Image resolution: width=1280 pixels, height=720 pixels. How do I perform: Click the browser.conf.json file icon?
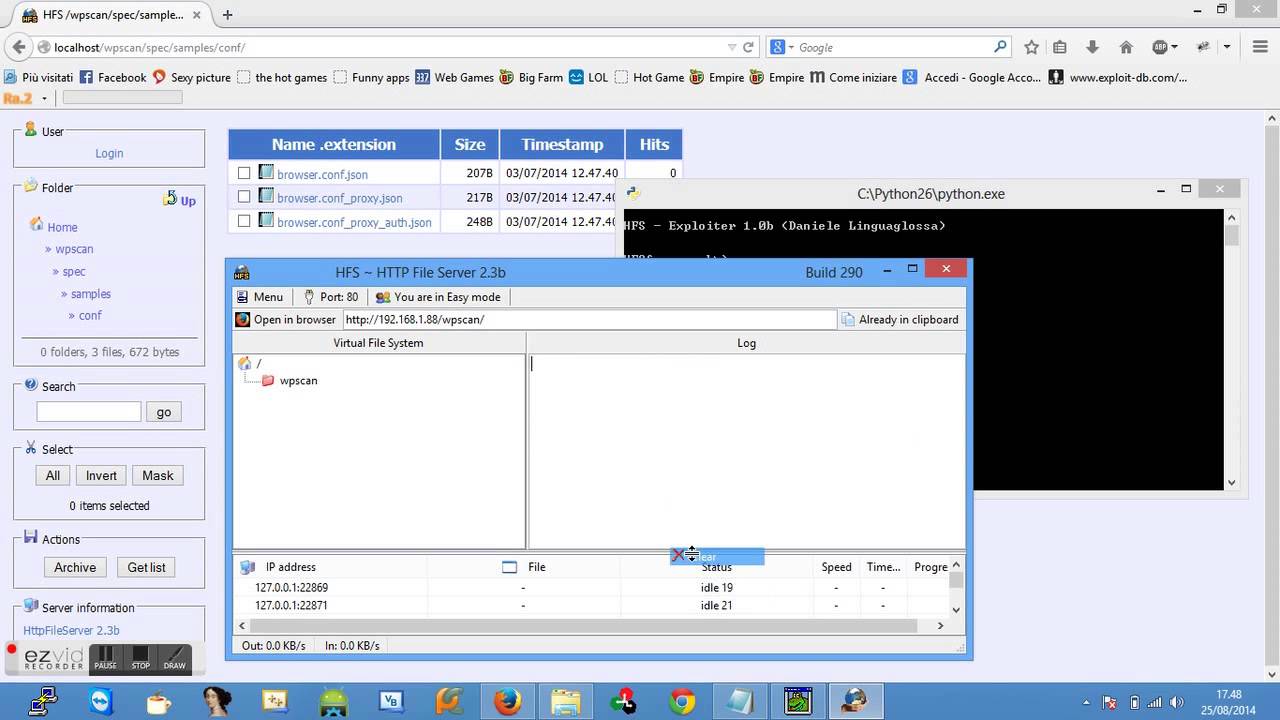(x=266, y=172)
